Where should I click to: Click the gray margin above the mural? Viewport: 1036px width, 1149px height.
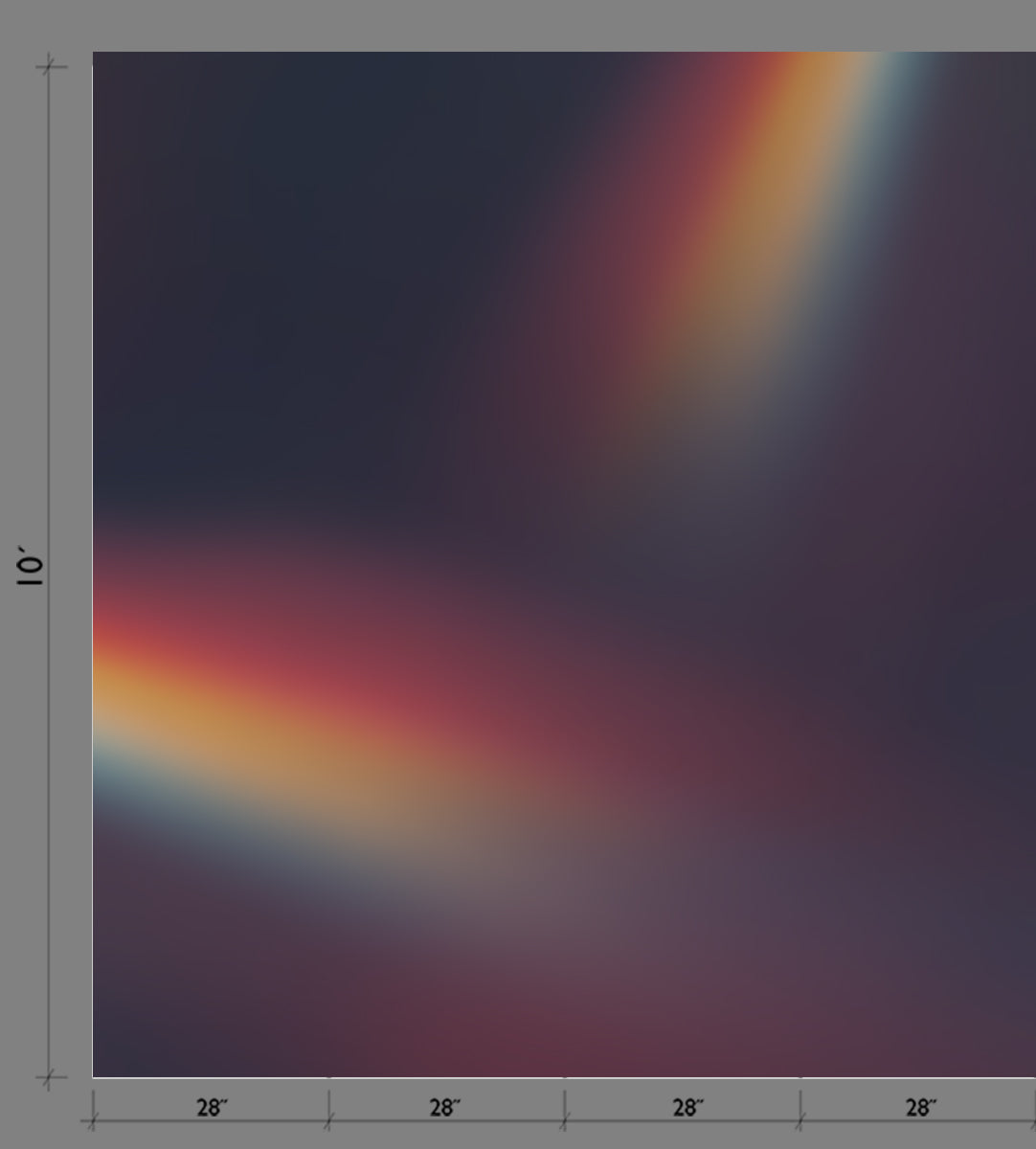tap(517, 24)
